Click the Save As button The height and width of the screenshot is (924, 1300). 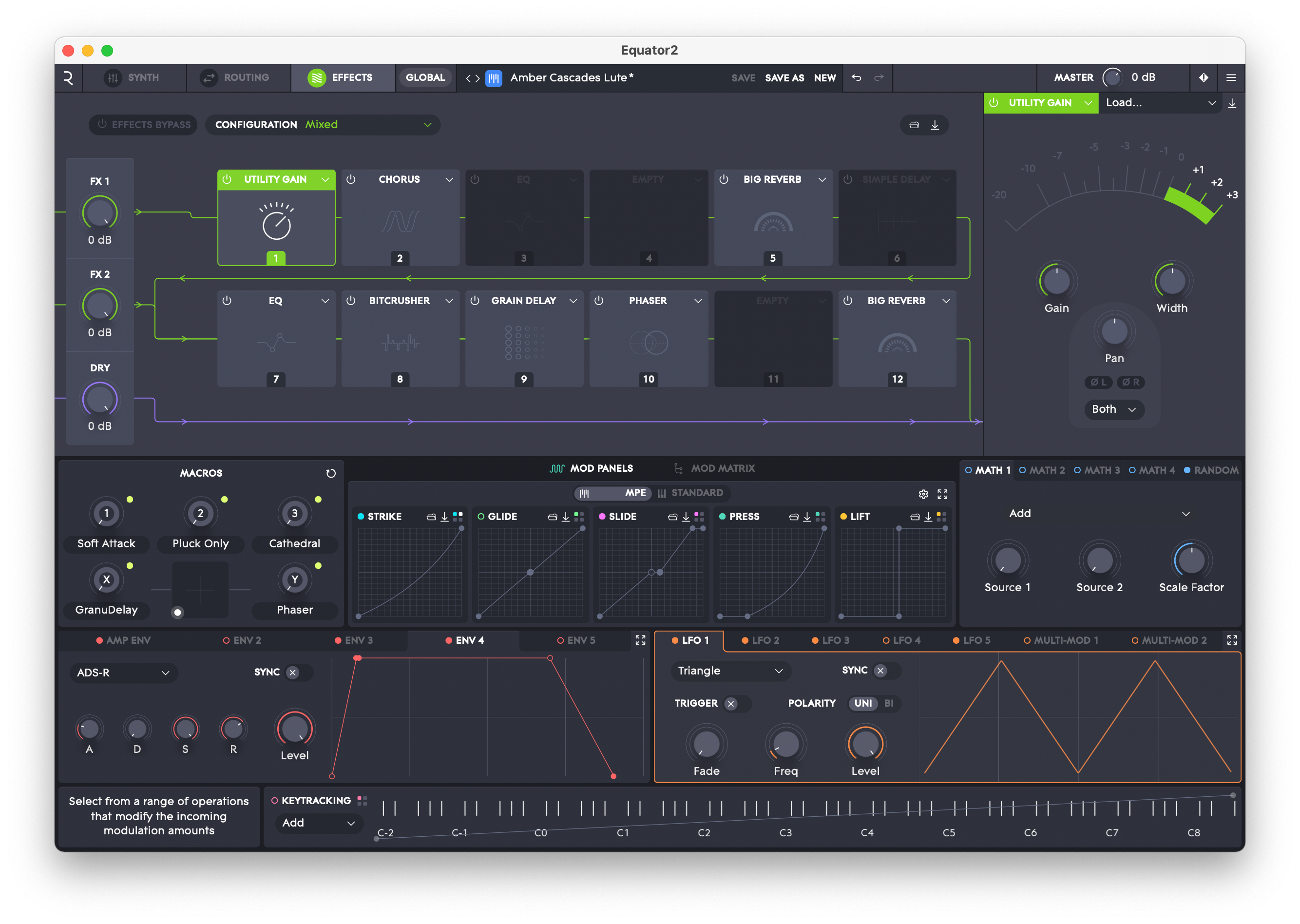click(x=784, y=78)
